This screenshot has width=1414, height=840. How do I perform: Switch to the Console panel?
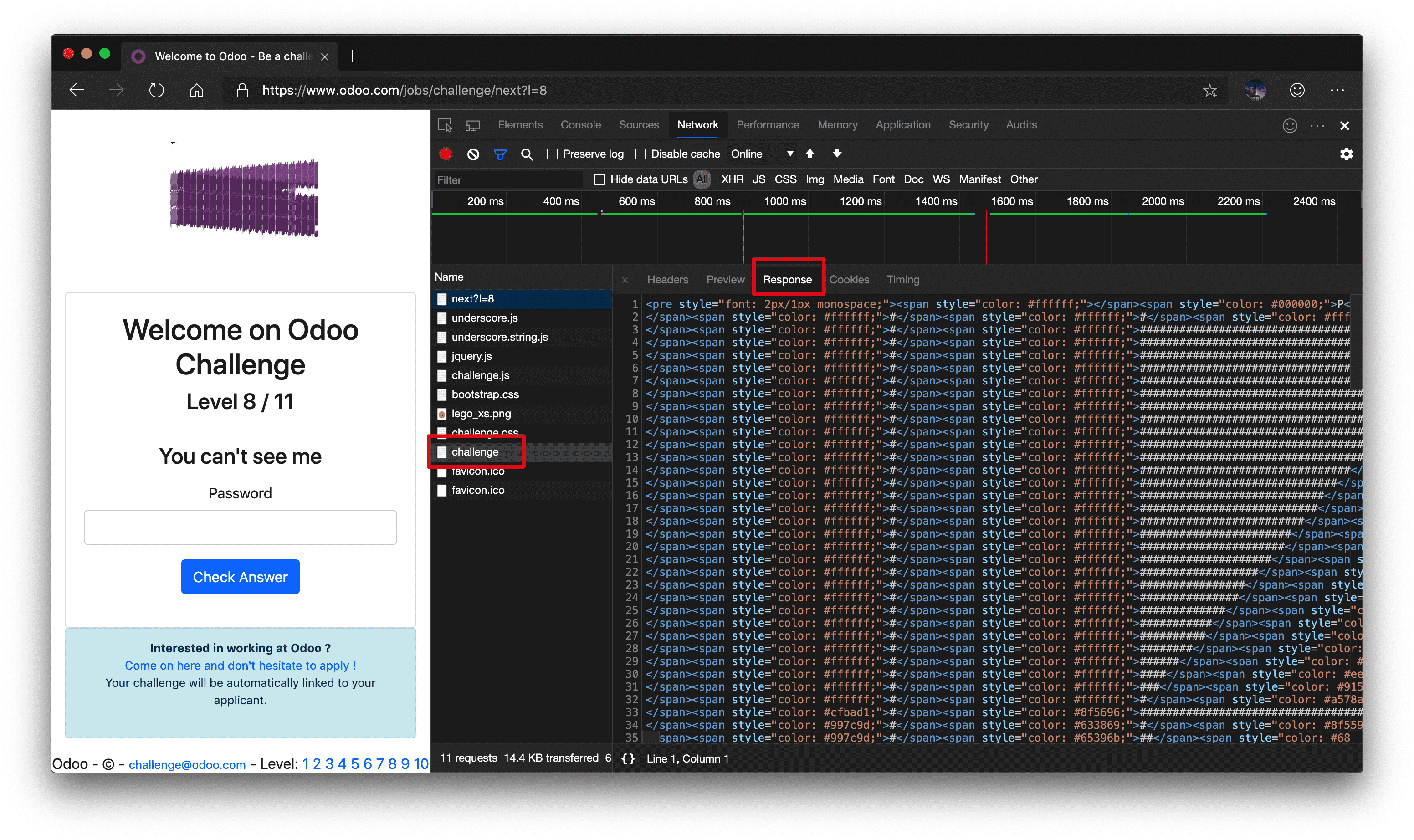tap(580, 124)
